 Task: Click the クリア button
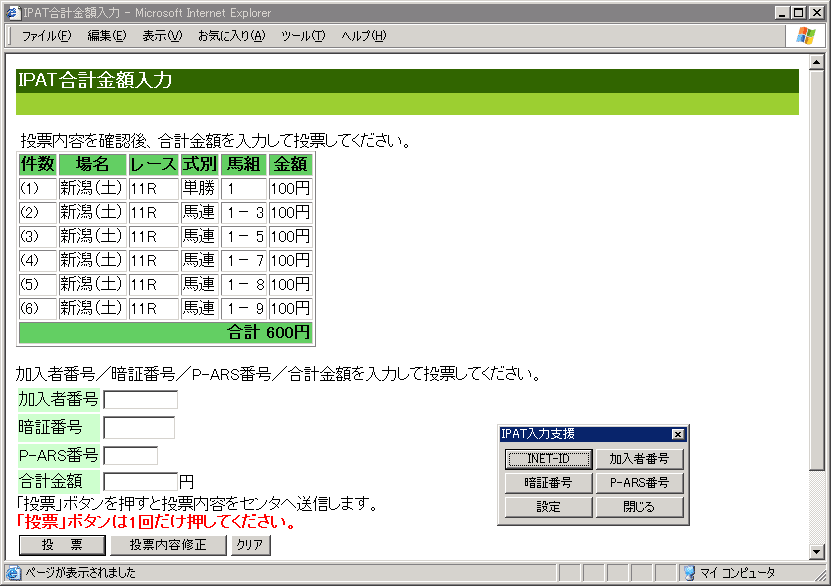(x=250, y=545)
